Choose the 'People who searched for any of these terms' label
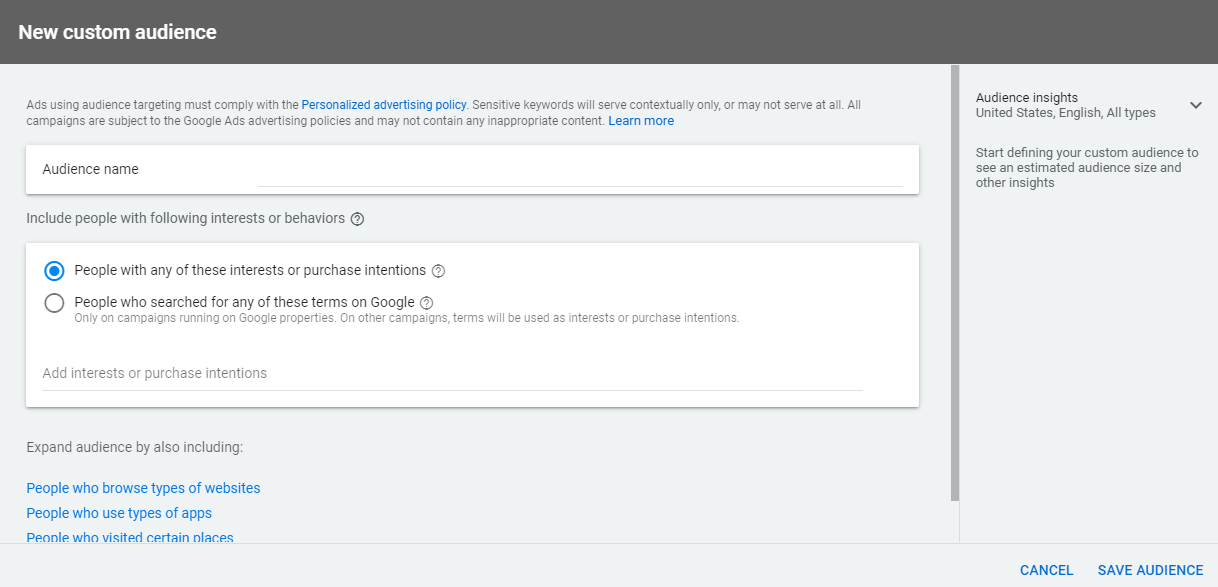The height and width of the screenshot is (587, 1218). pyautogui.click(x=244, y=302)
